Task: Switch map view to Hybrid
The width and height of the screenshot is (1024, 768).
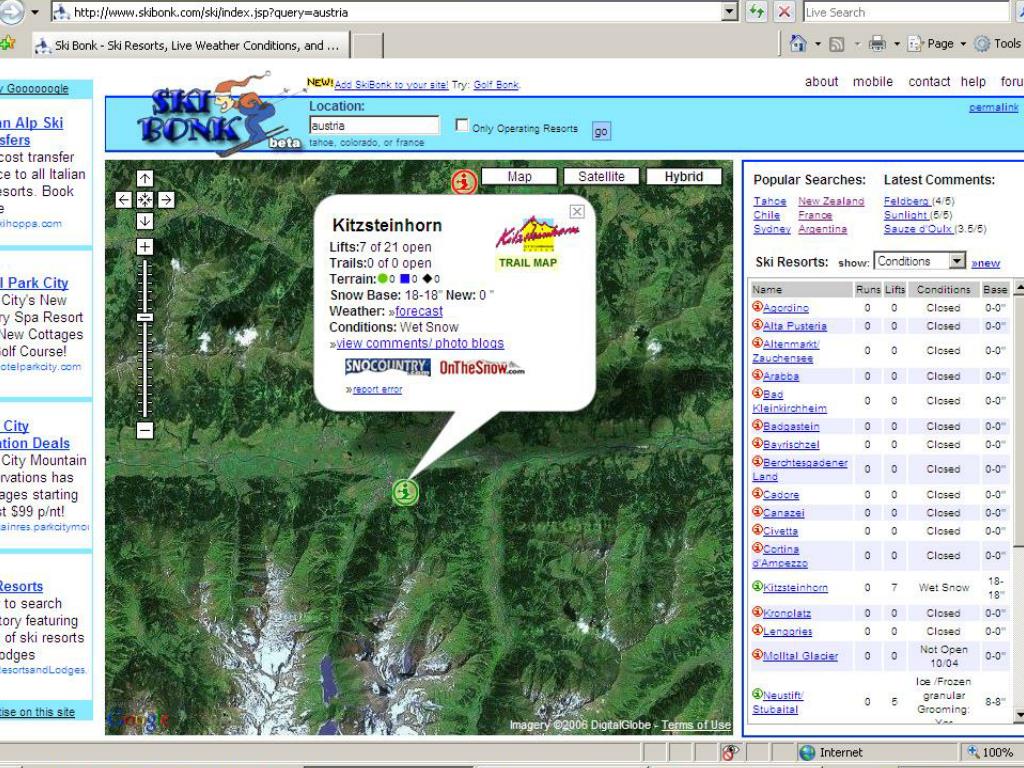Action: [x=684, y=176]
